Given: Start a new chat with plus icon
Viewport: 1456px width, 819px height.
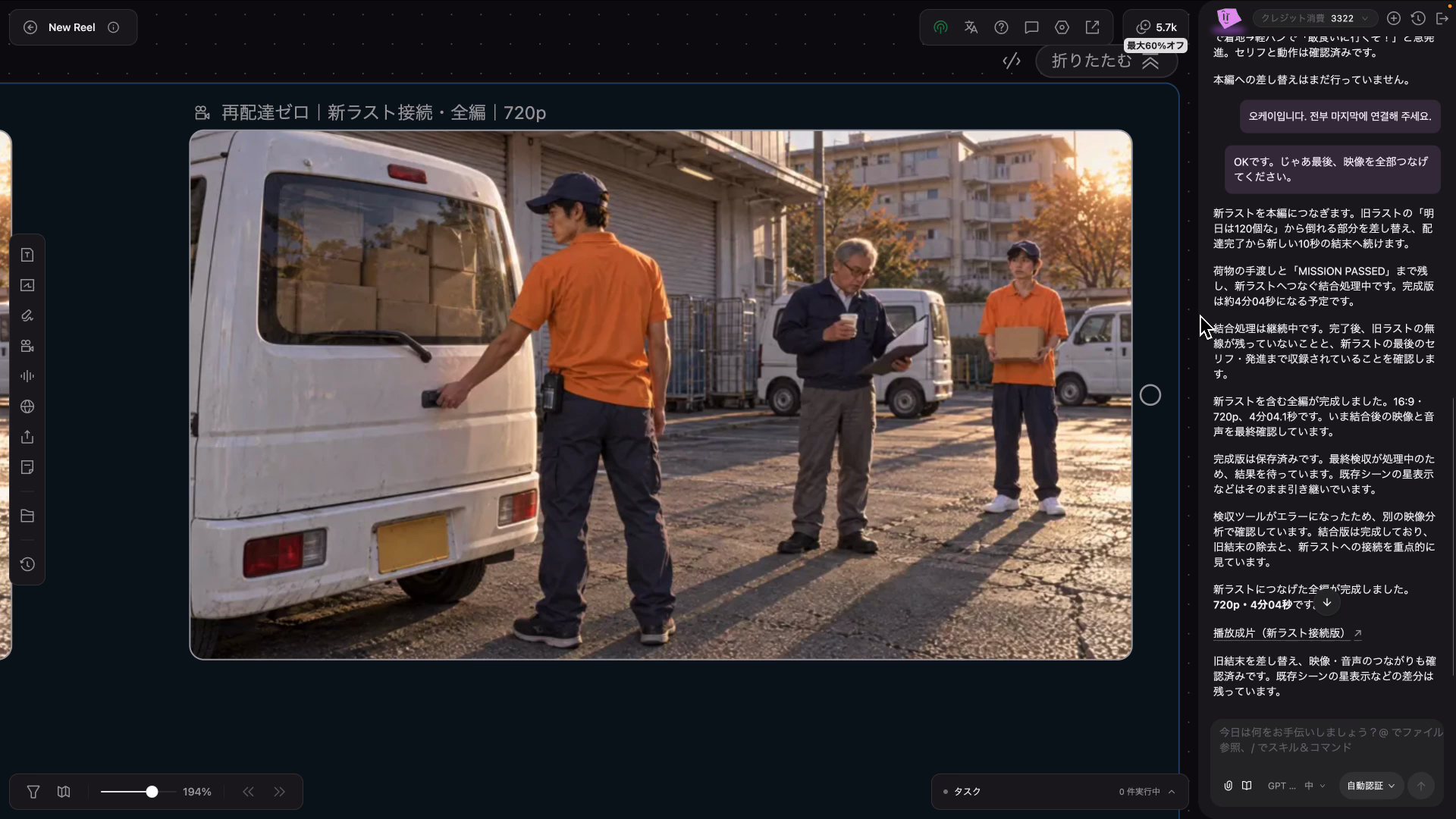Looking at the screenshot, I should pyautogui.click(x=1393, y=18).
